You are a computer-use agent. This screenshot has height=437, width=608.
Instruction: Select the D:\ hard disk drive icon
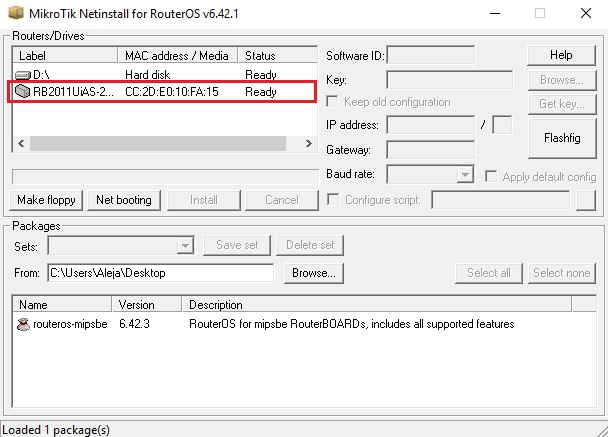click(23, 74)
